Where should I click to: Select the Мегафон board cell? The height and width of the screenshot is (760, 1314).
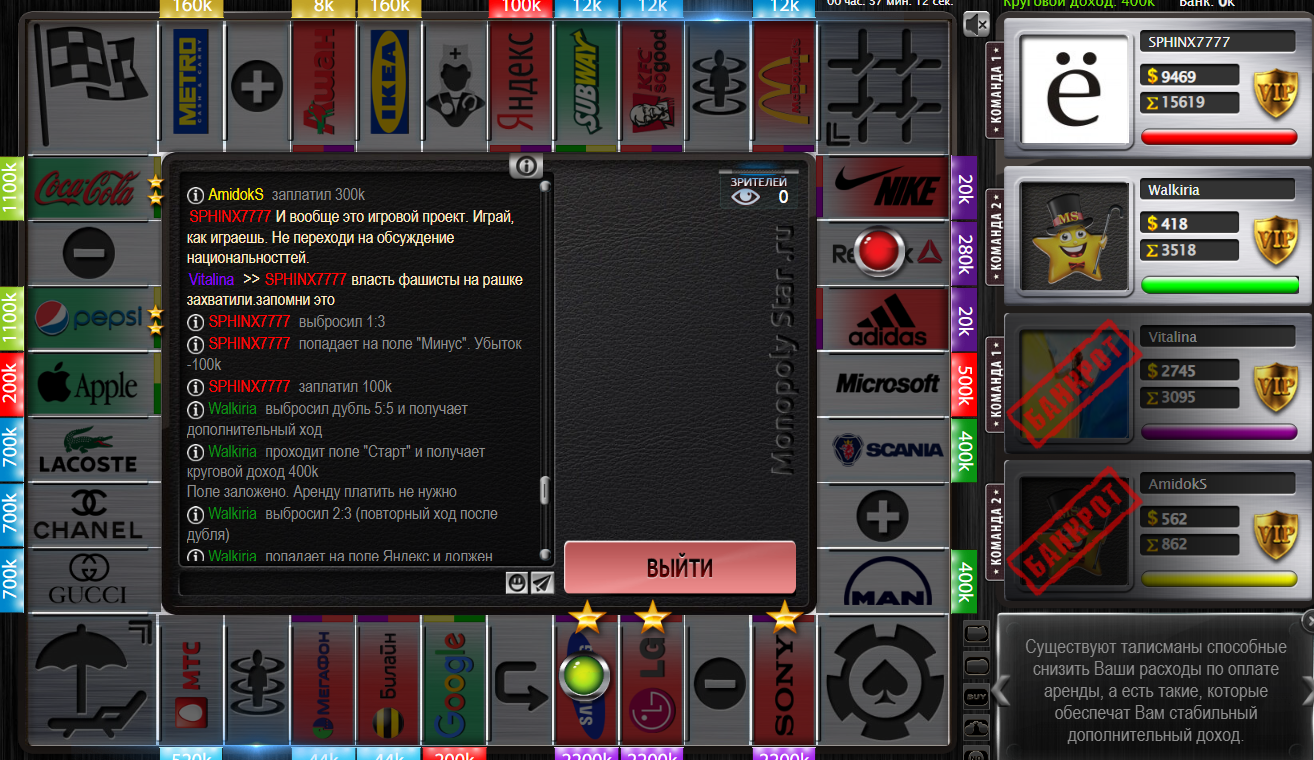point(323,682)
